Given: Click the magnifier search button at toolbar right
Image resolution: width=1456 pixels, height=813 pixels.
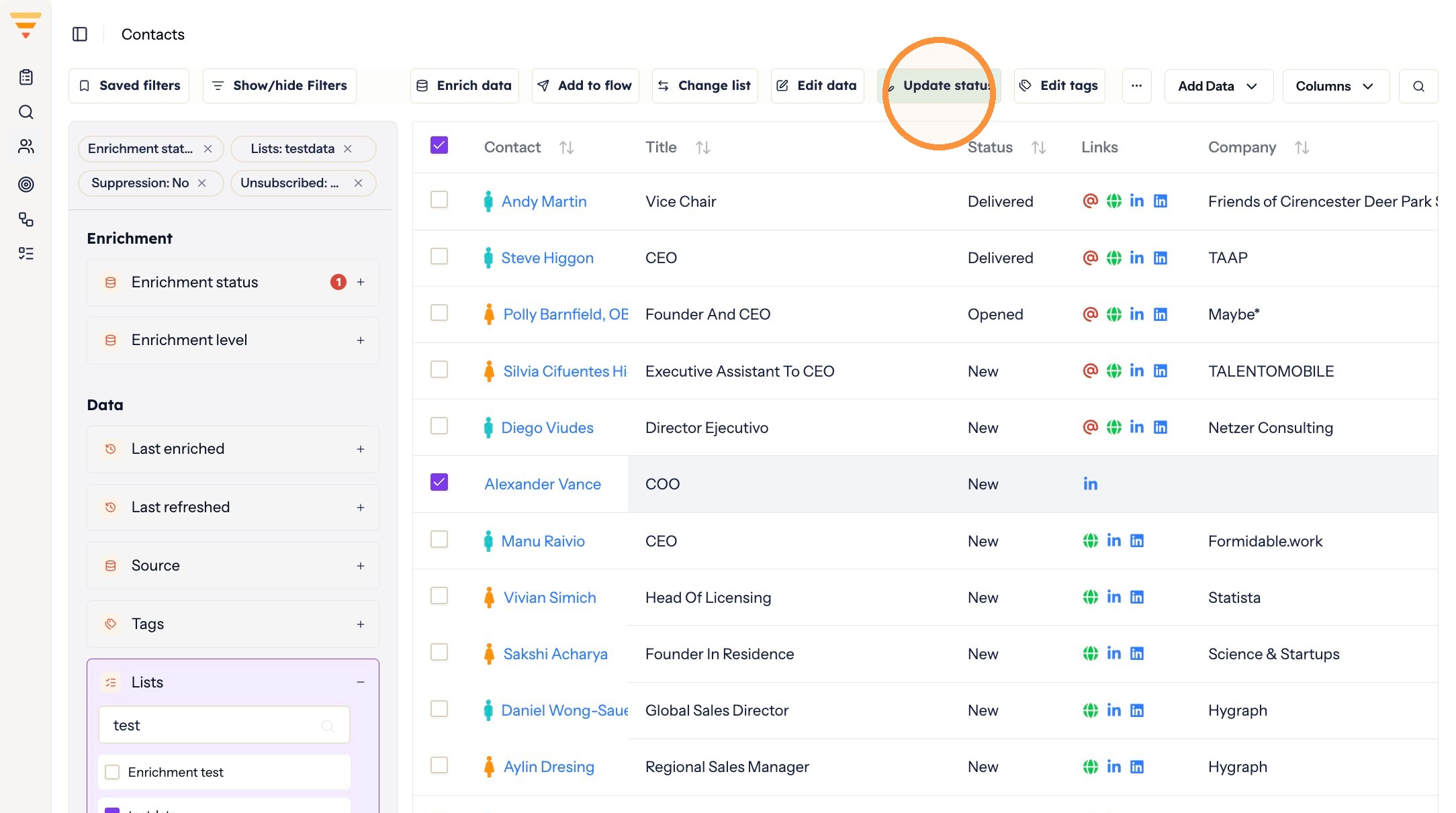Looking at the screenshot, I should click(1418, 86).
